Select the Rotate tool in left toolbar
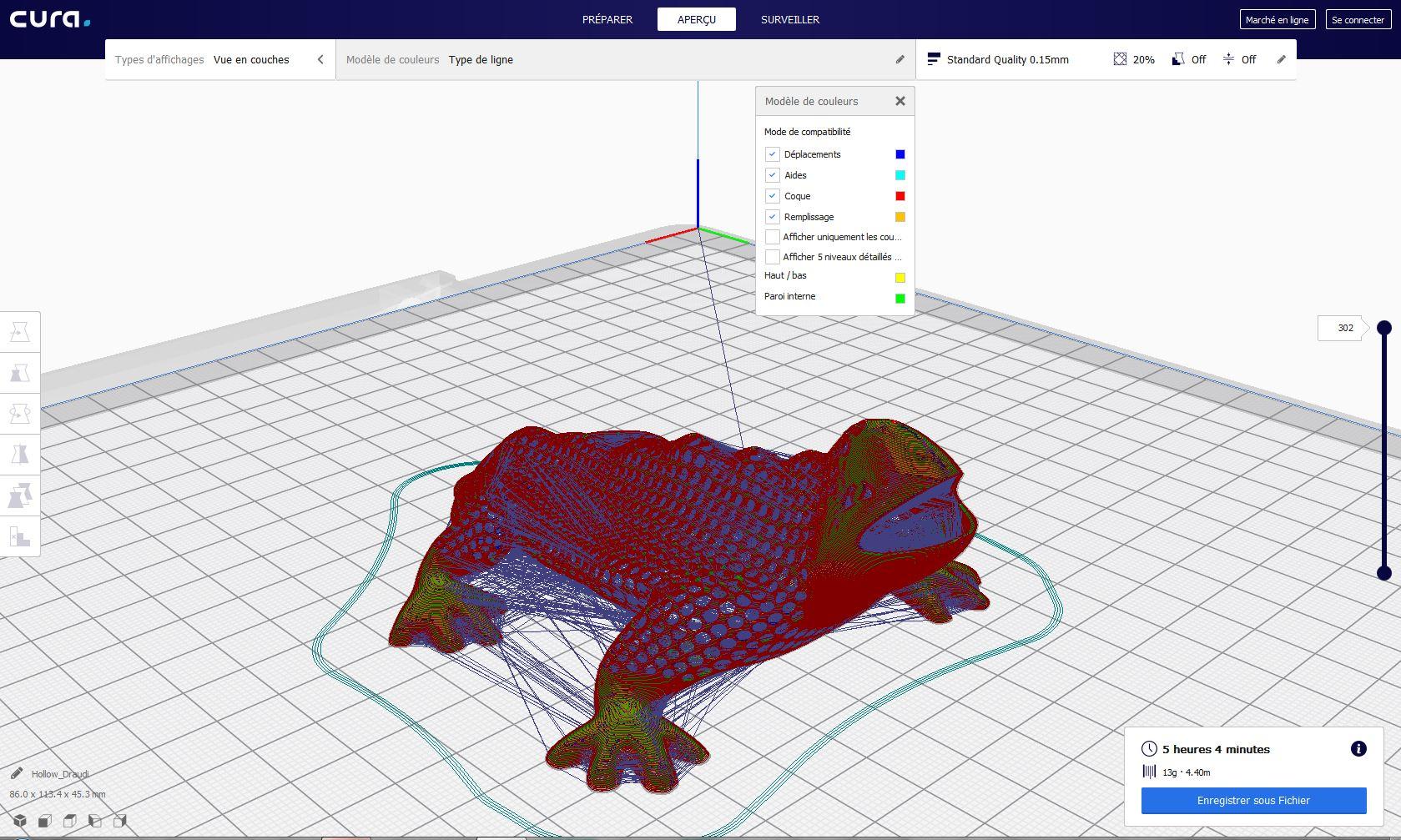Viewport: 1401px width, 840px height. click(x=20, y=414)
